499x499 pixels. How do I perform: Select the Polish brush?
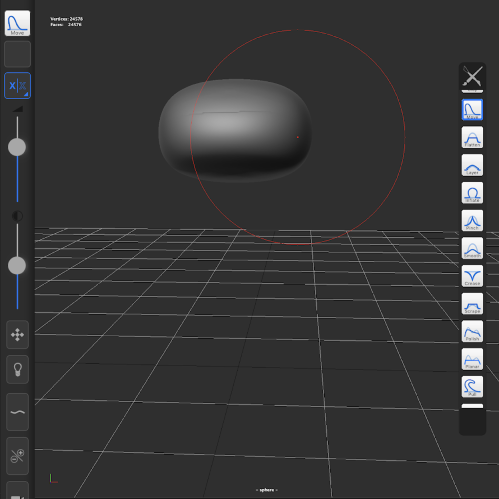(472, 331)
